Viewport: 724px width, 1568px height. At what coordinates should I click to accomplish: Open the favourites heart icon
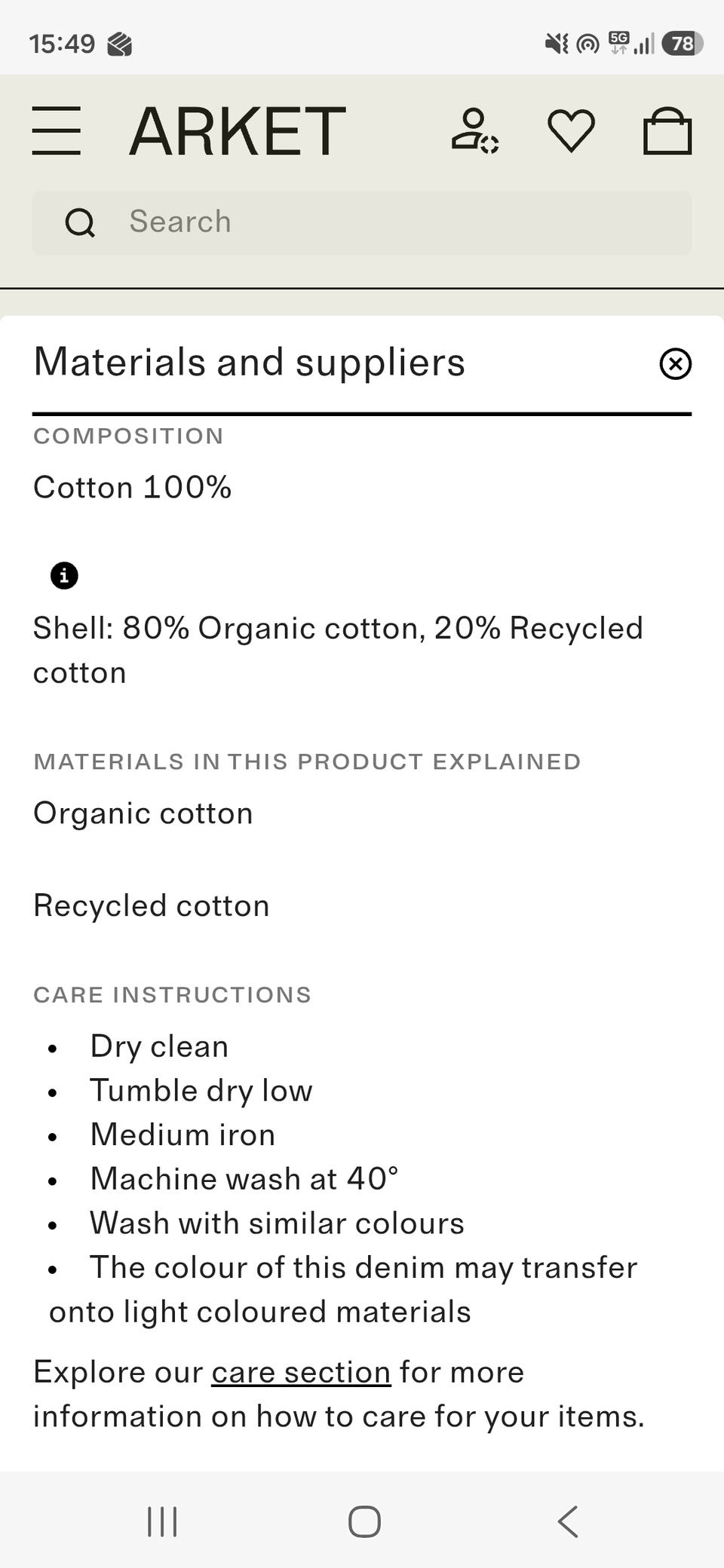coord(571,131)
